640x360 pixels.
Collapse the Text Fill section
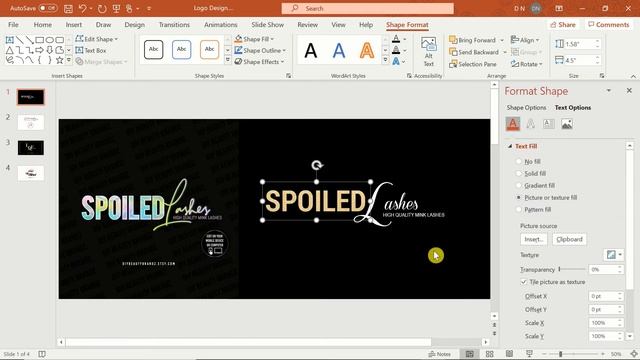[510, 146]
